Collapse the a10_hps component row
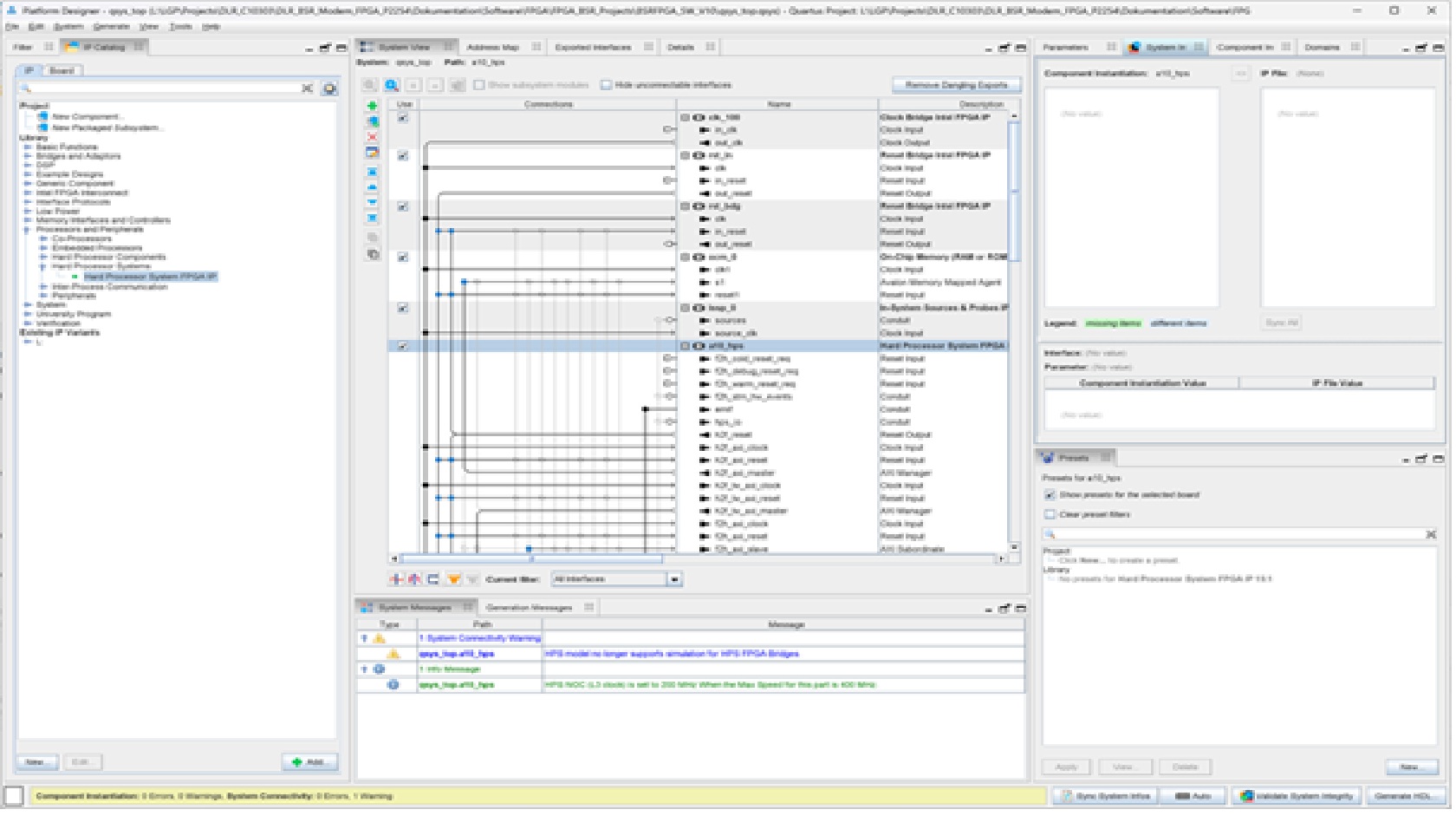1456x816 pixels. (685, 346)
